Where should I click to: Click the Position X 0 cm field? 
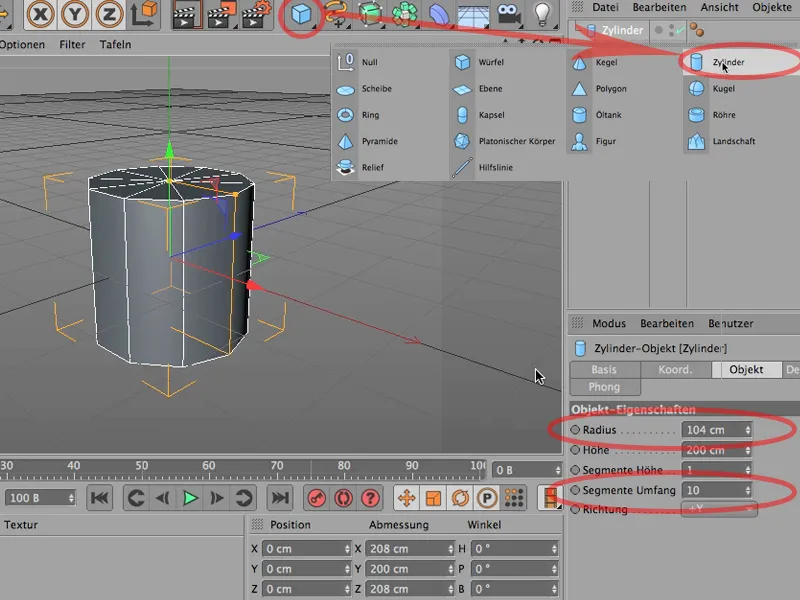(x=307, y=548)
